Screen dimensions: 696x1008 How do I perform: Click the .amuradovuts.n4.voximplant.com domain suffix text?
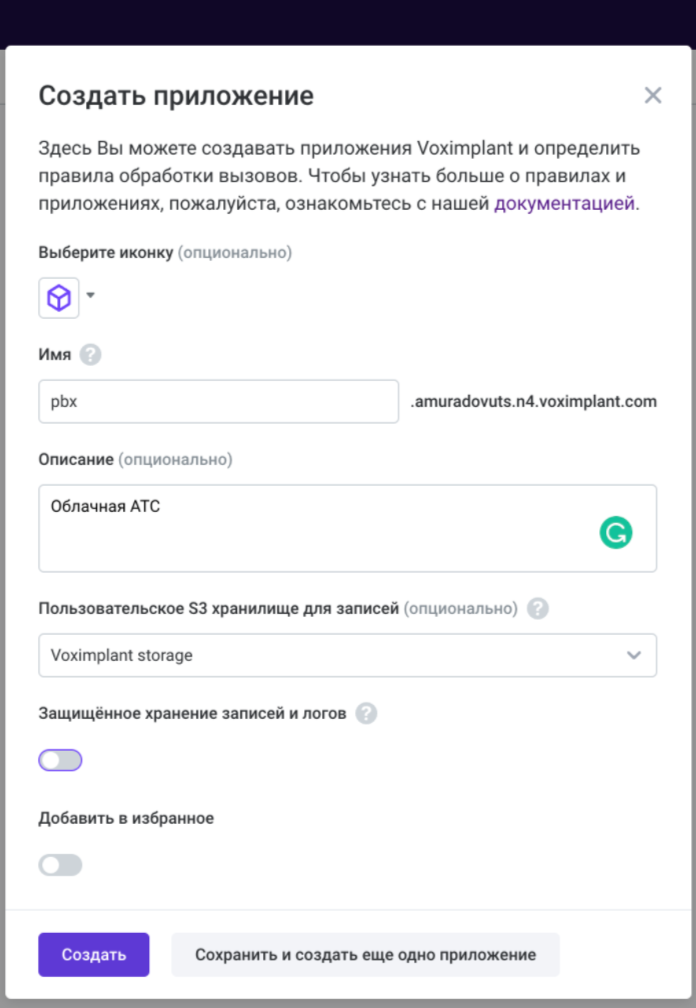point(533,401)
